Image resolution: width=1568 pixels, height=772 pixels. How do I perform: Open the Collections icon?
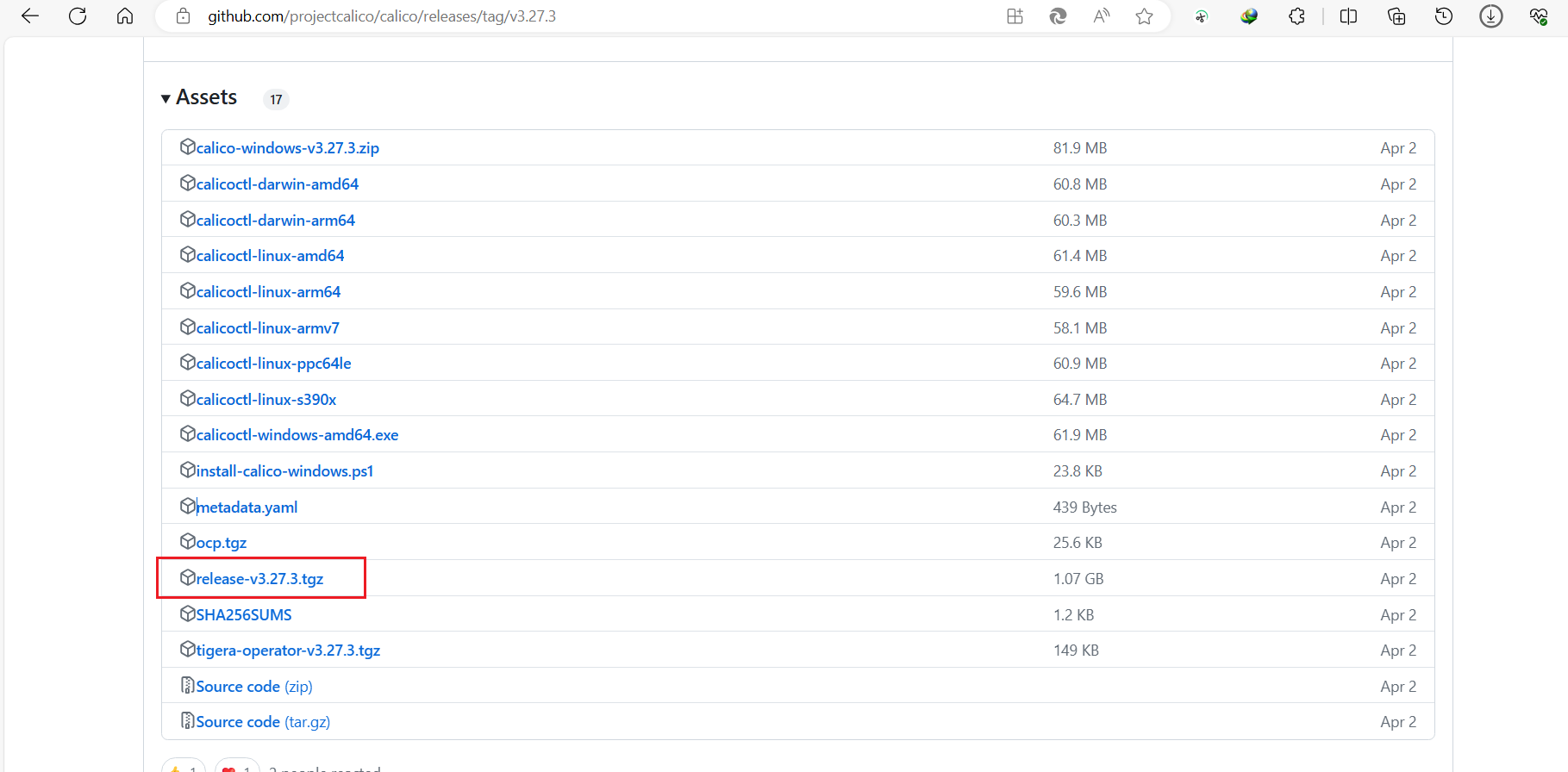coord(1396,16)
